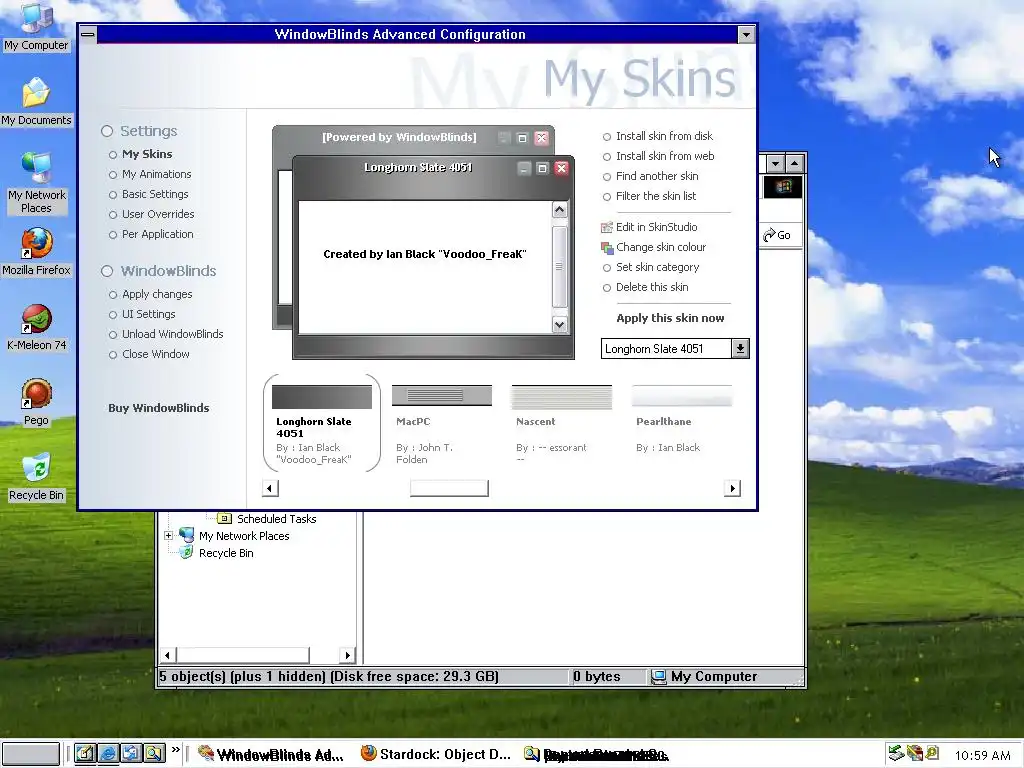Select the My Skins radio option
This screenshot has height=768, width=1024.
point(112,155)
